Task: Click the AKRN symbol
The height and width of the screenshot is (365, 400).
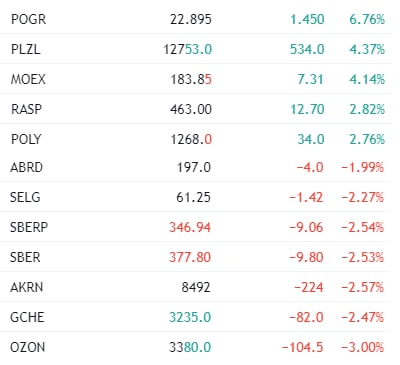Action: 26,287
